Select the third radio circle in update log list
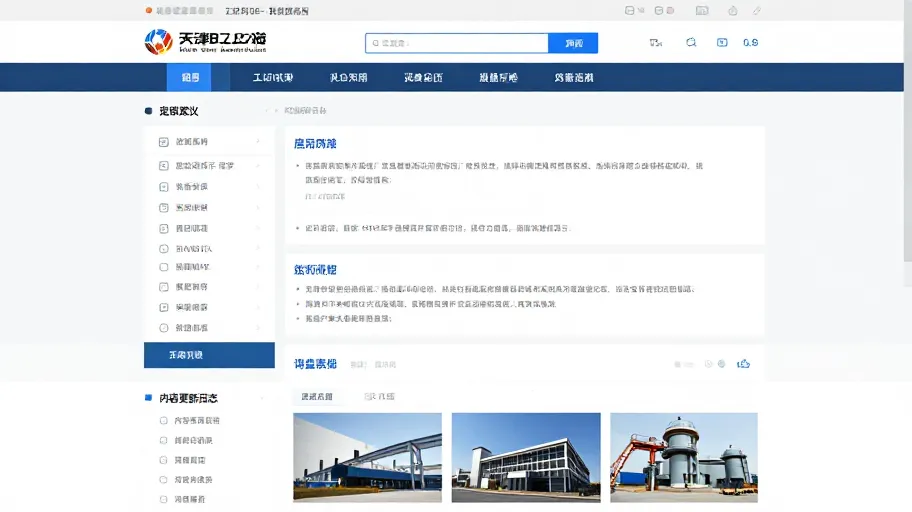Screen dimensions: 912x512 [163, 460]
